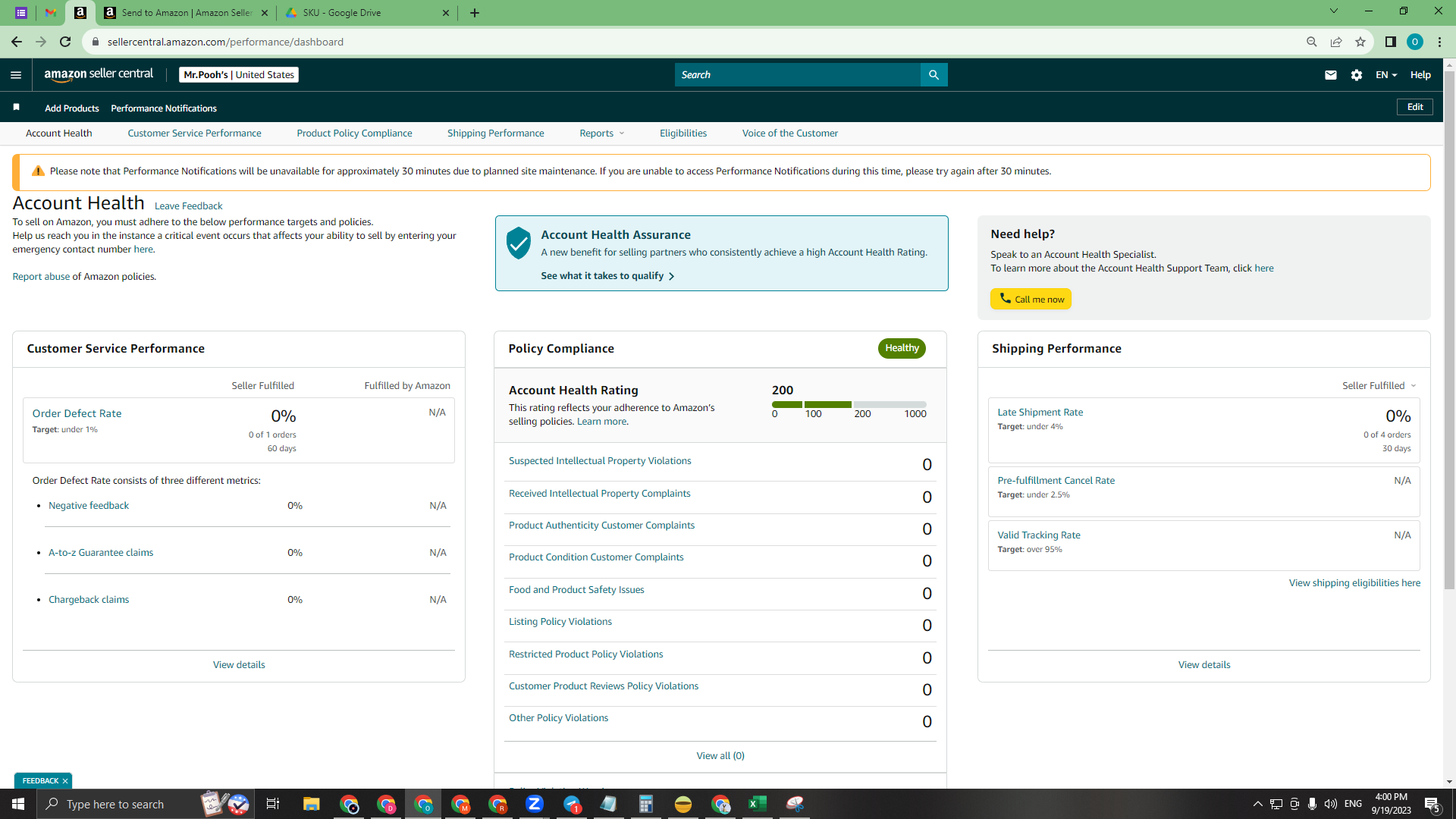The image size is (1456, 819).
Task: Open the pinned Gmail tab
Action: [51, 13]
